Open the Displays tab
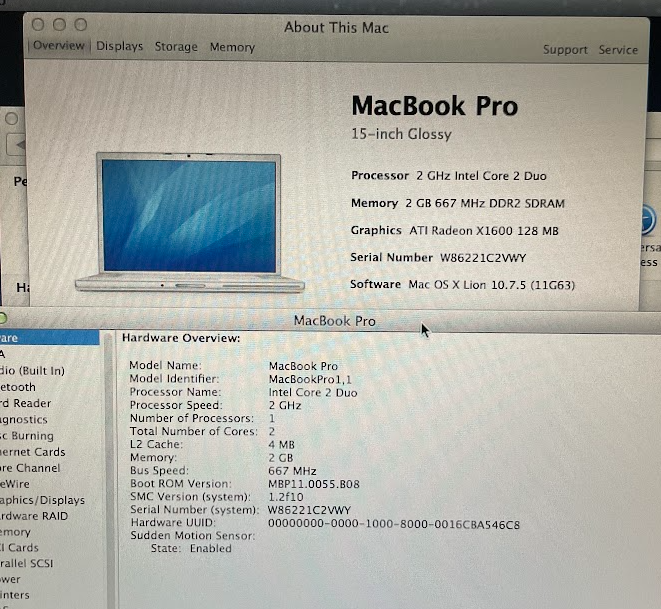The width and height of the screenshot is (661, 609). pyautogui.click(x=120, y=46)
